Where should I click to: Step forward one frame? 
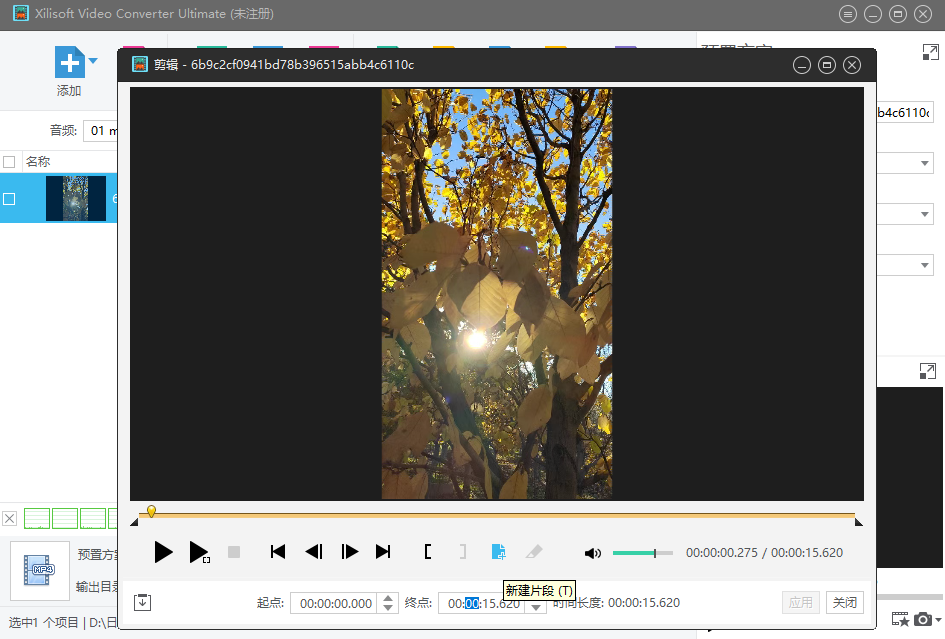pos(349,551)
